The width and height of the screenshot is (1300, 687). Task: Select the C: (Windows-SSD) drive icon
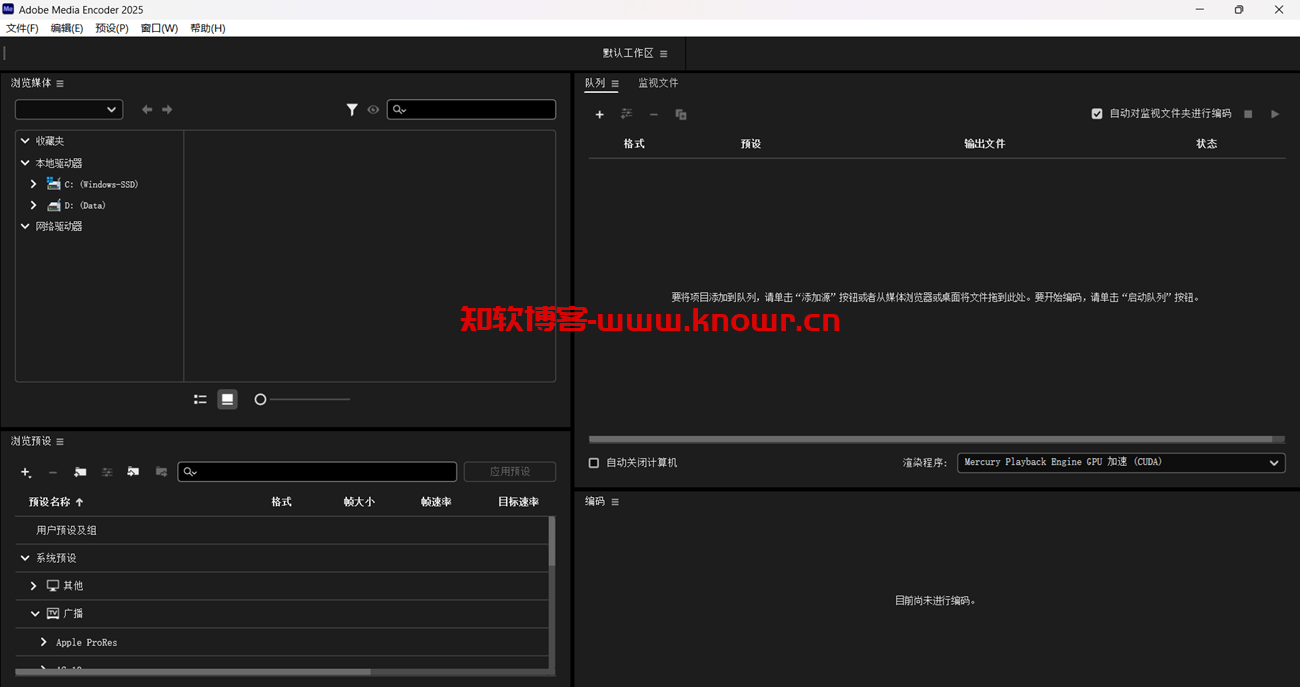tap(53, 184)
